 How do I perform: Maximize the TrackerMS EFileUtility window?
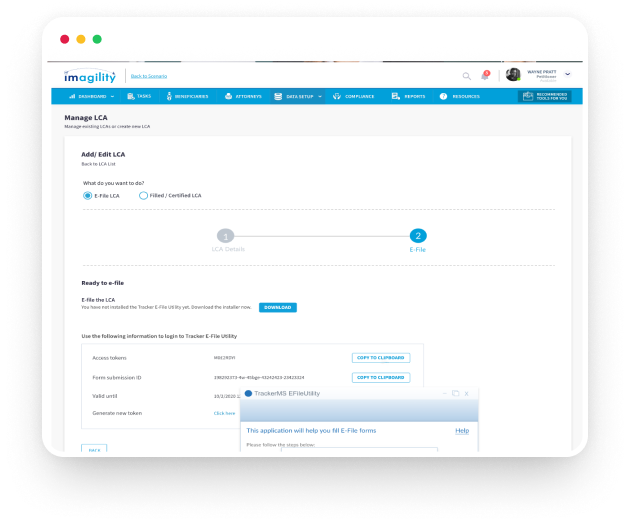[455, 393]
